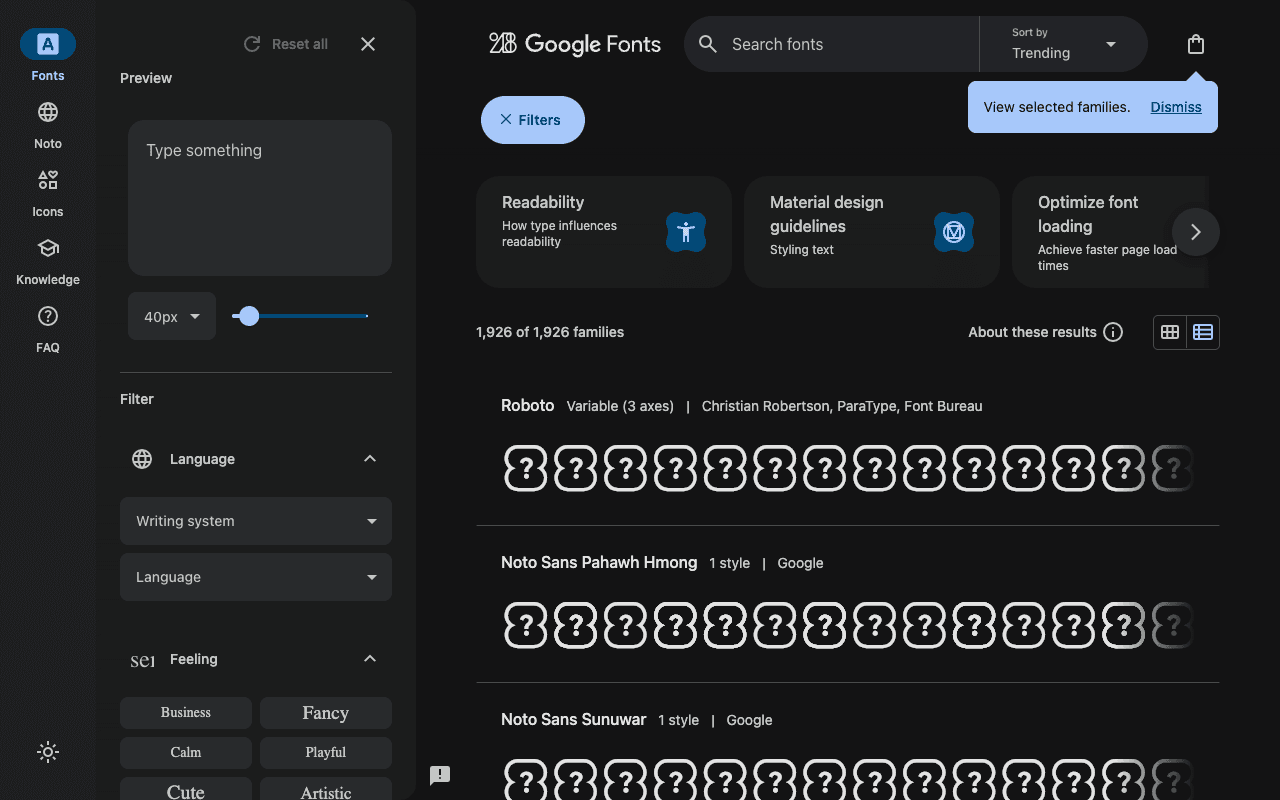Reset all filter settings
The width and height of the screenshot is (1280, 800).
[285, 44]
